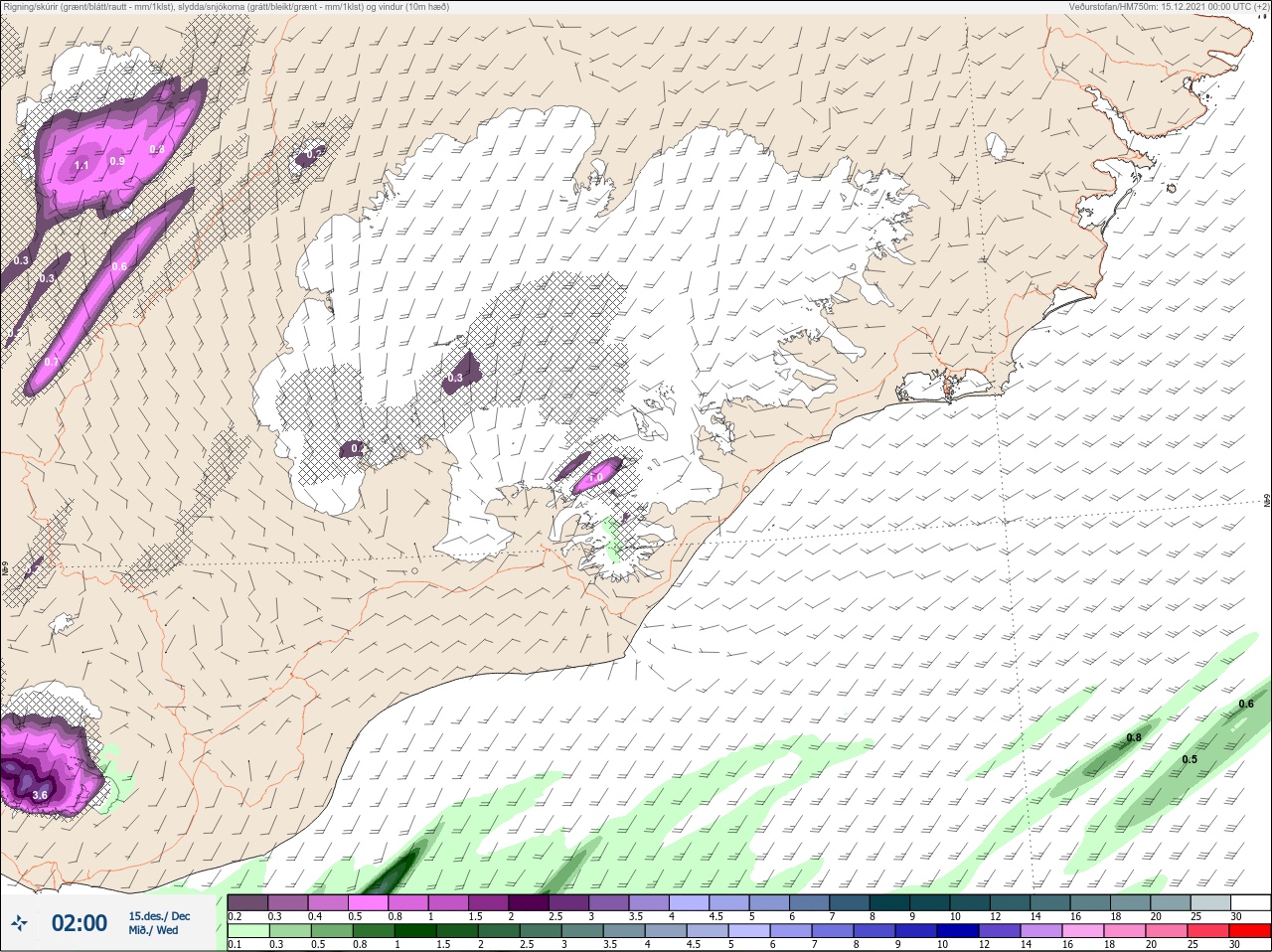Pick the lower legend pink swatch labeled 16
The image size is (1272, 952).
click(1083, 931)
